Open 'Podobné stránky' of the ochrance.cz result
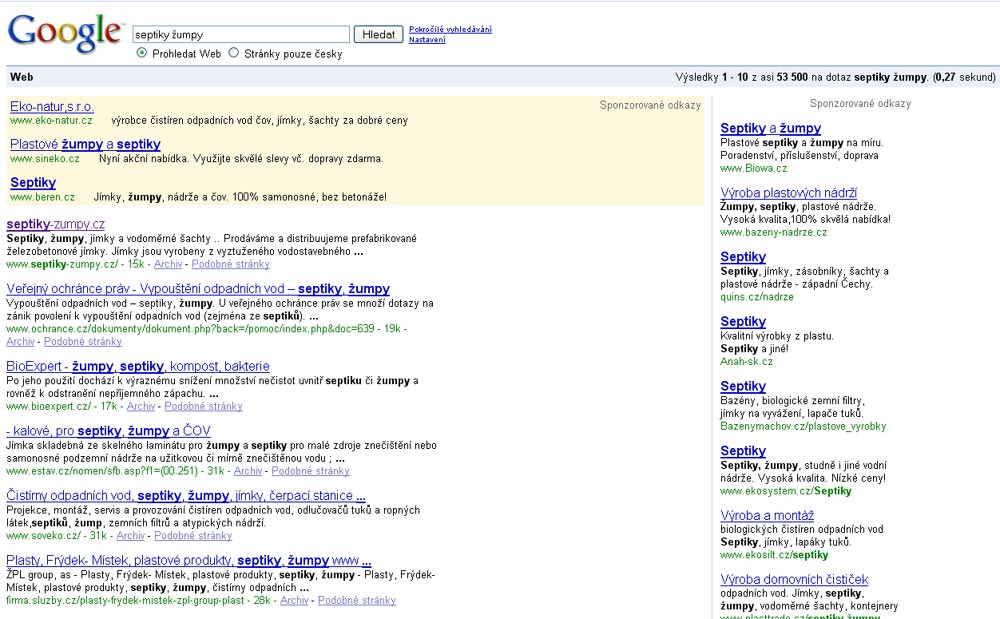This screenshot has width=1000, height=619. click(83, 342)
